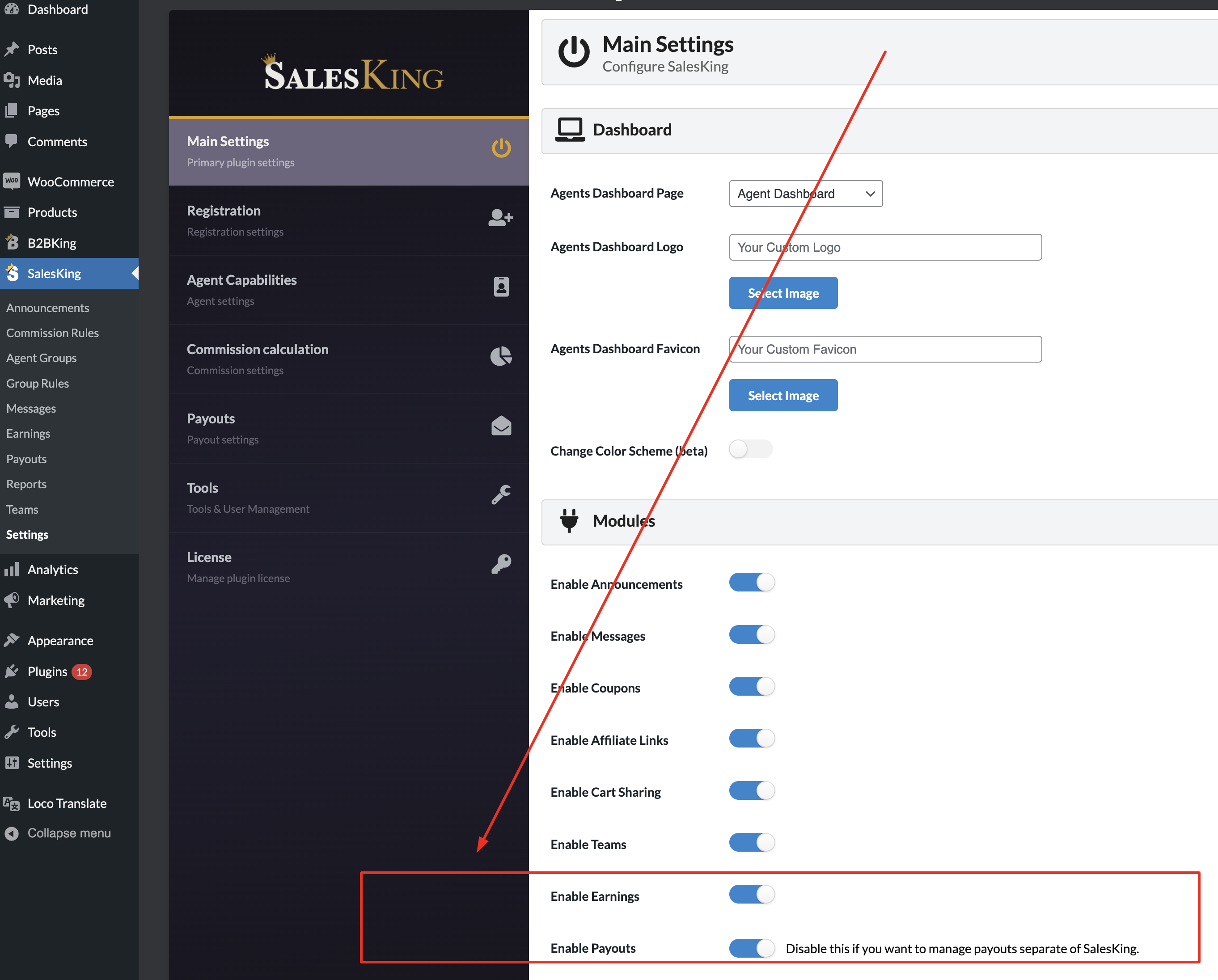Toggle the Change Color Scheme (beta) switch

[x=751, y=450]
